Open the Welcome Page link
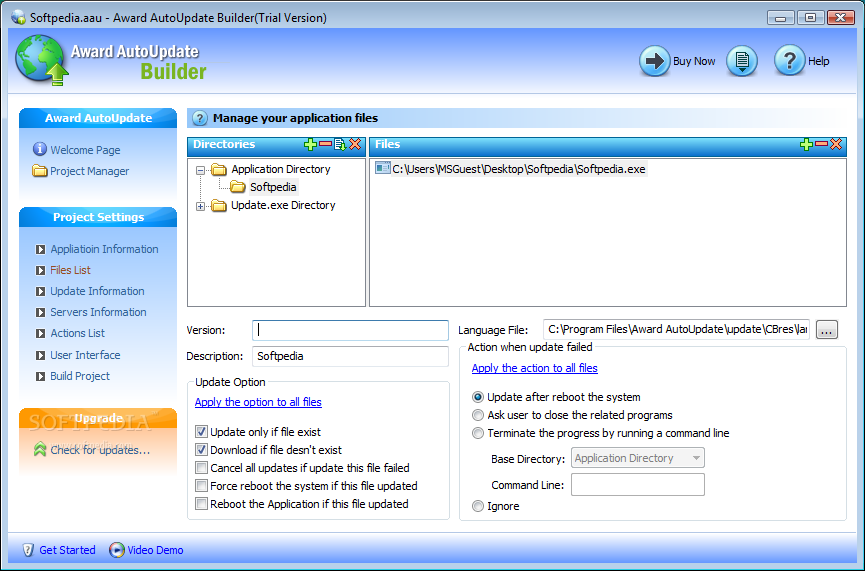The image size is (865, 571). coord(85,150)
